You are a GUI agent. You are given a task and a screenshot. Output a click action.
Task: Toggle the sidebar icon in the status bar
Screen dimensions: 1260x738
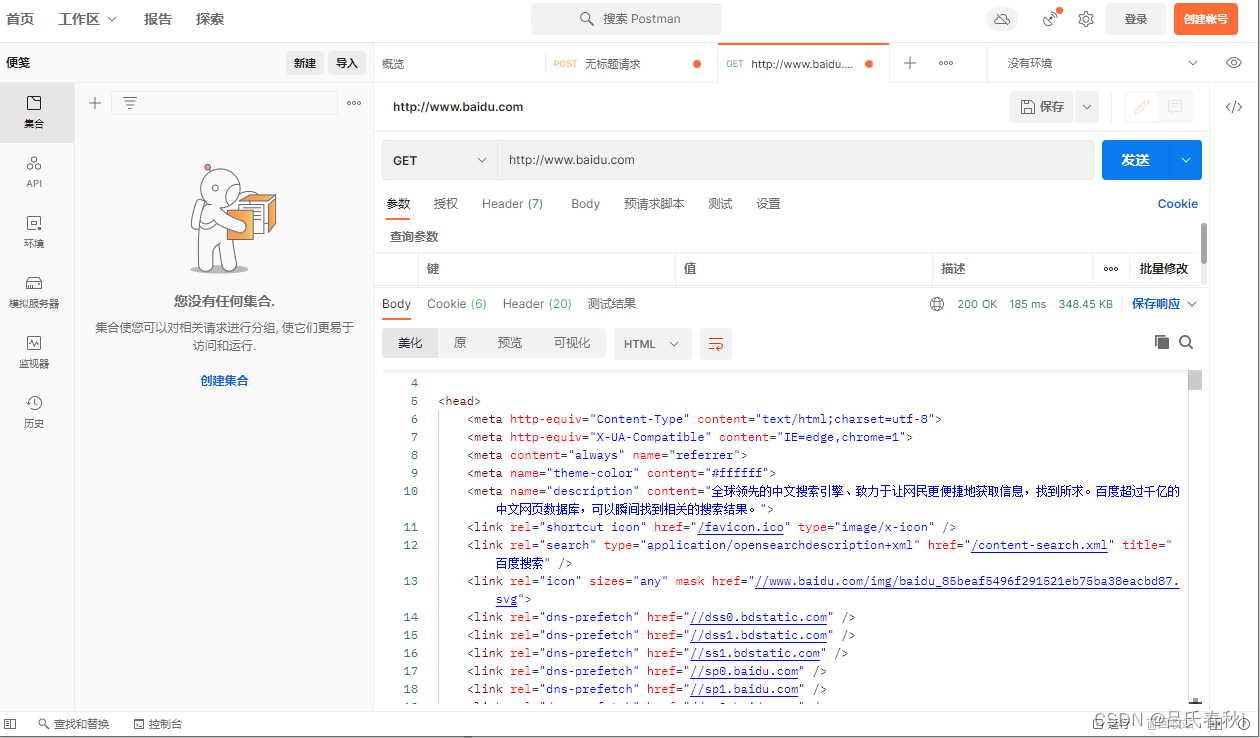click(x=10, y=724)
